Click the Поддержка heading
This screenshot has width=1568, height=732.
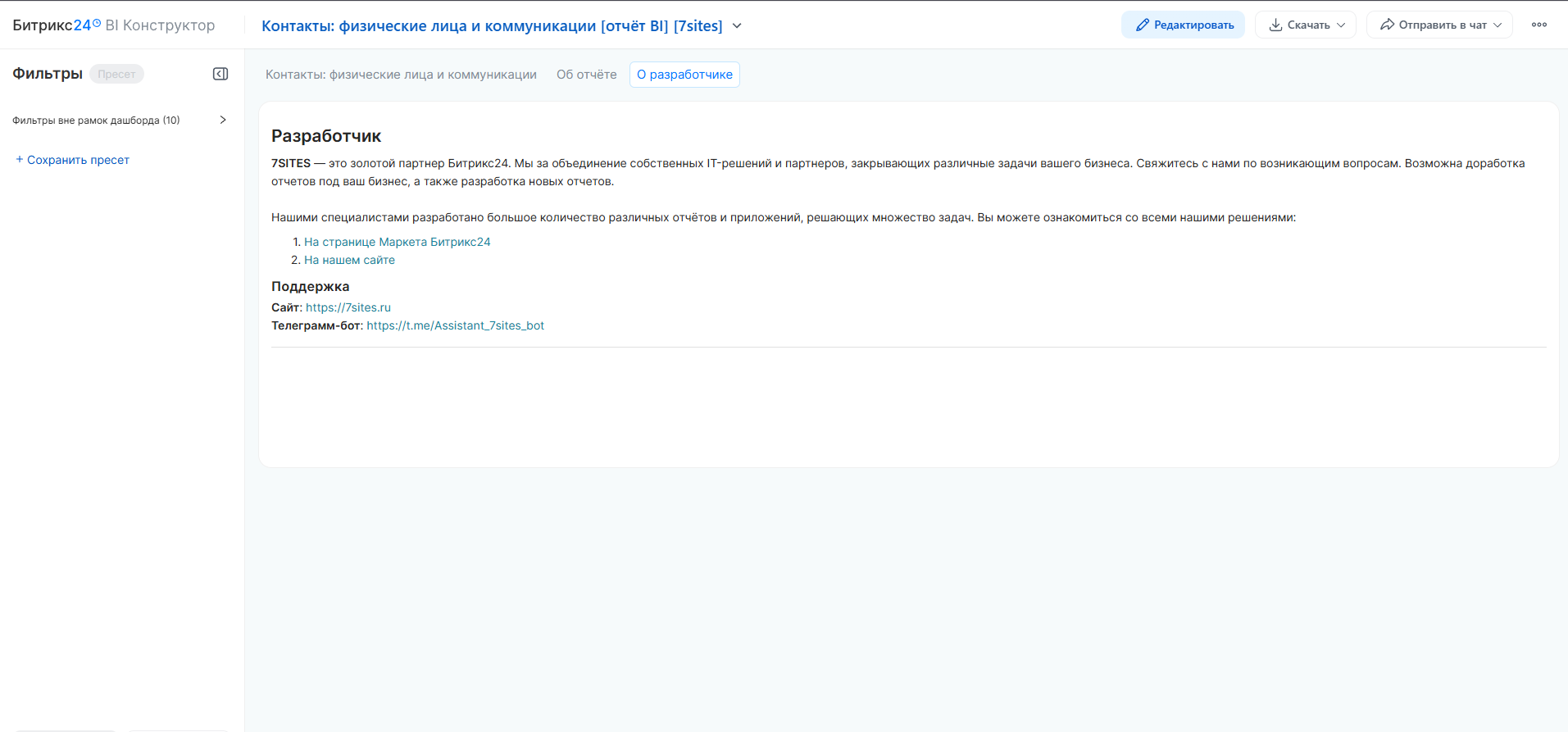click(x=310, y=286)
